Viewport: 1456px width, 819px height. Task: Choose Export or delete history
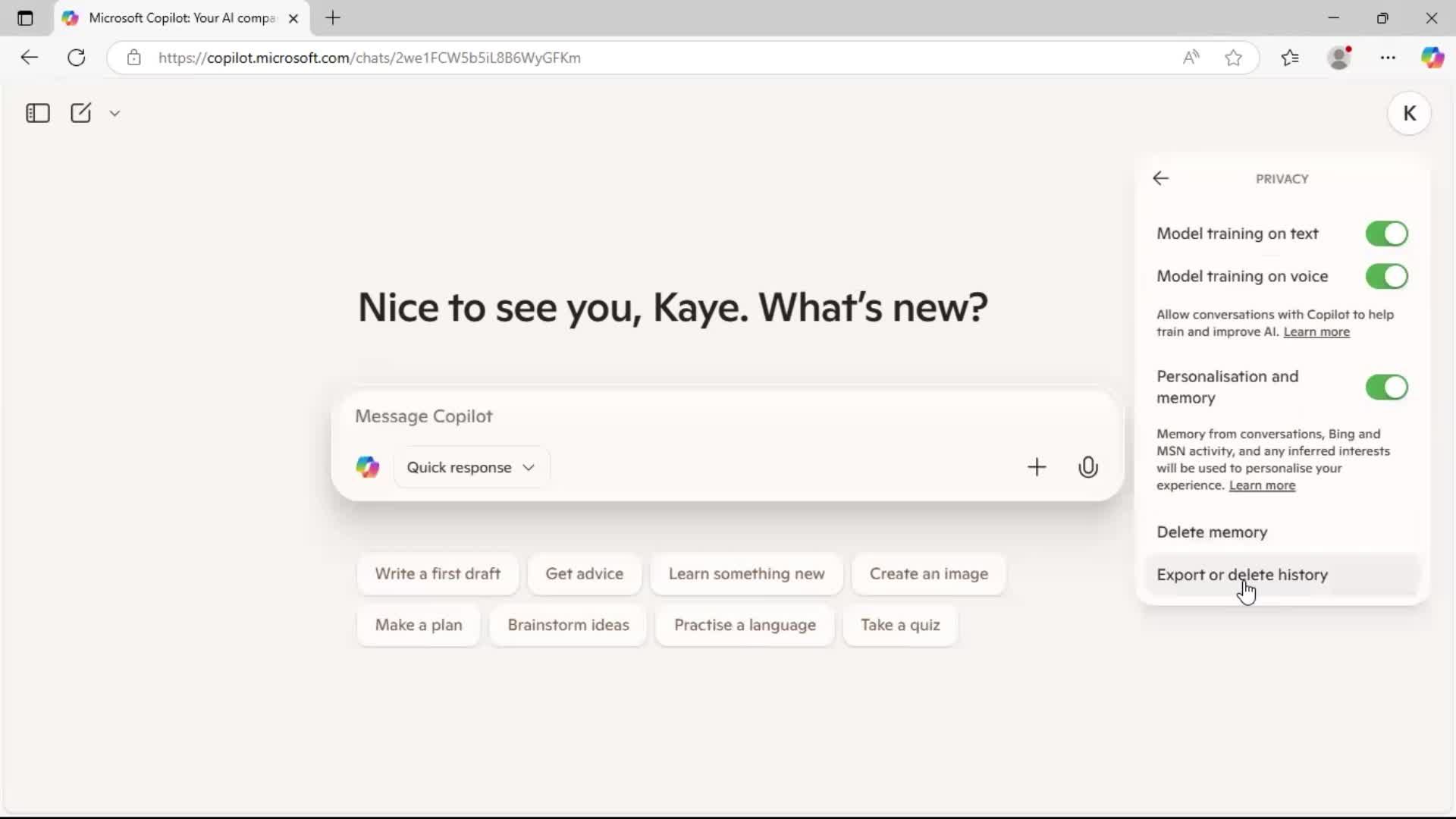point(1282,575)
